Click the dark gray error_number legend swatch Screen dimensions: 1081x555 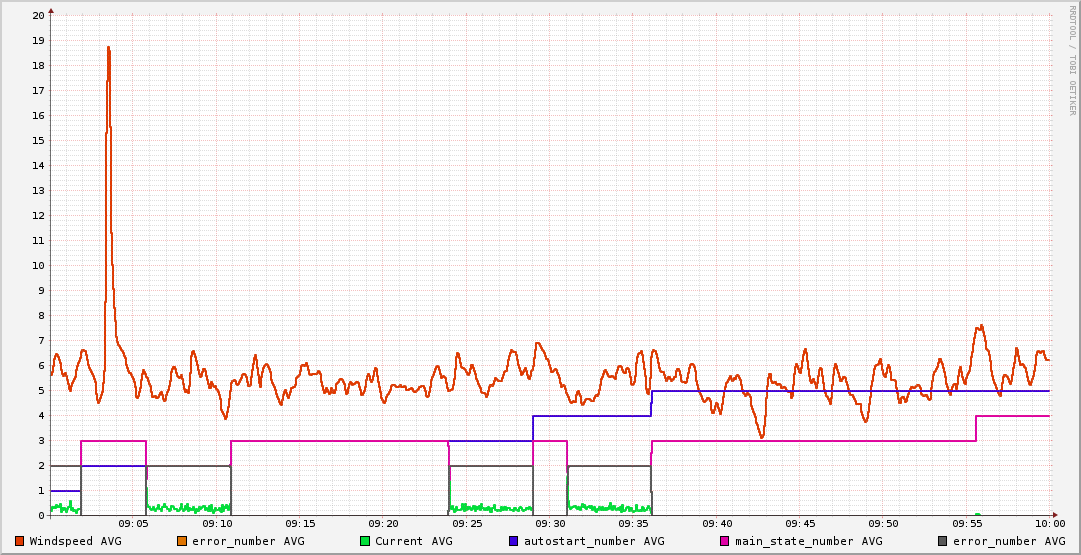coord(942,541)
